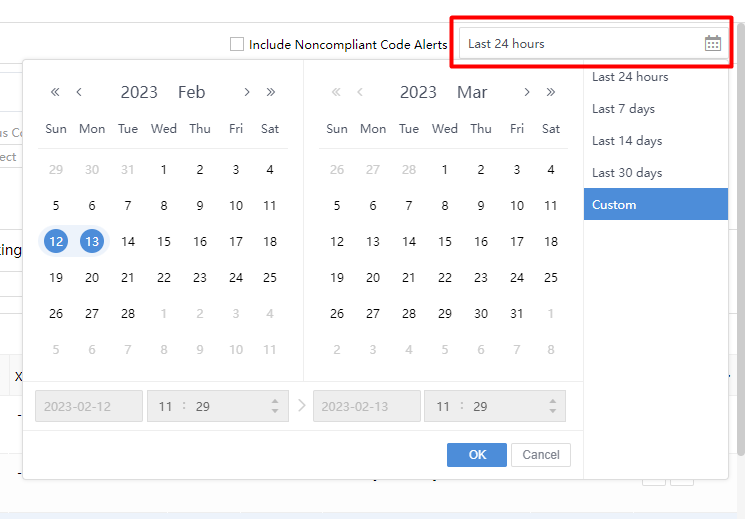Adjust the end time stepper arrows
The width and height of the screenshot is (745, 519).
[x=553, y=406]
